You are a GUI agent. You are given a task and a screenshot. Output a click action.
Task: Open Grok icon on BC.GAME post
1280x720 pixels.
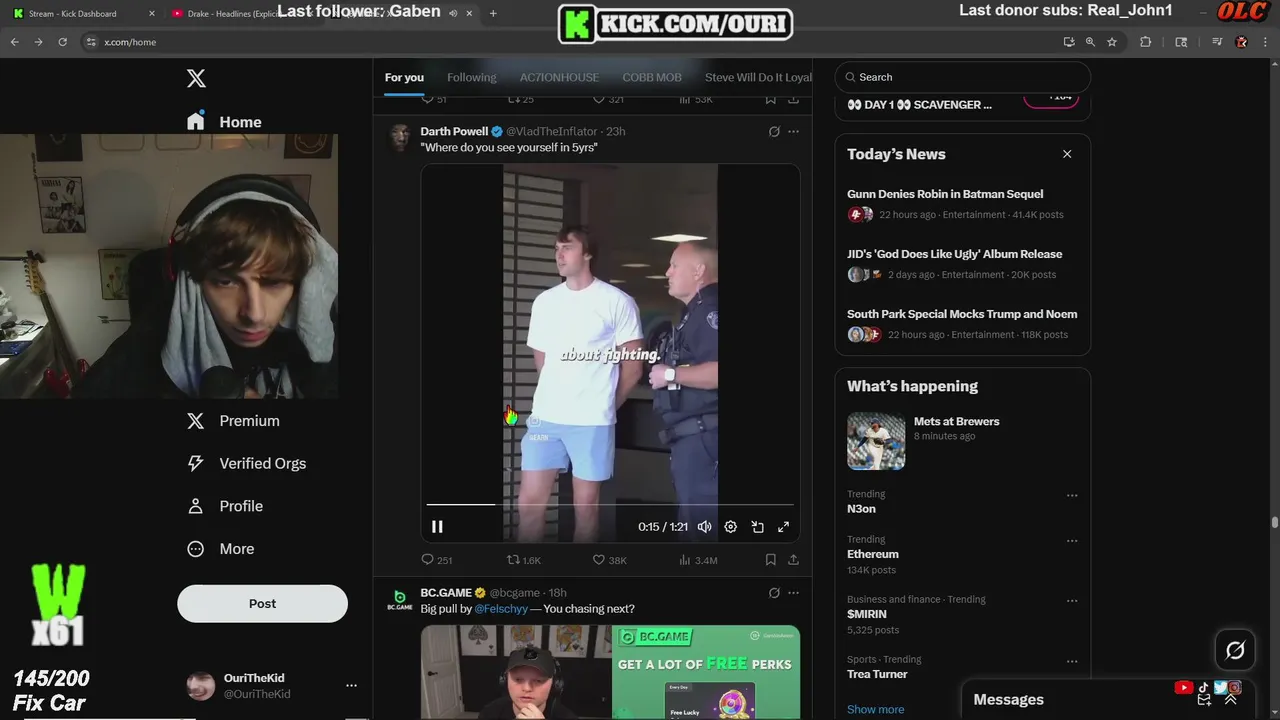pyautogui.click(x=774, y=593)
